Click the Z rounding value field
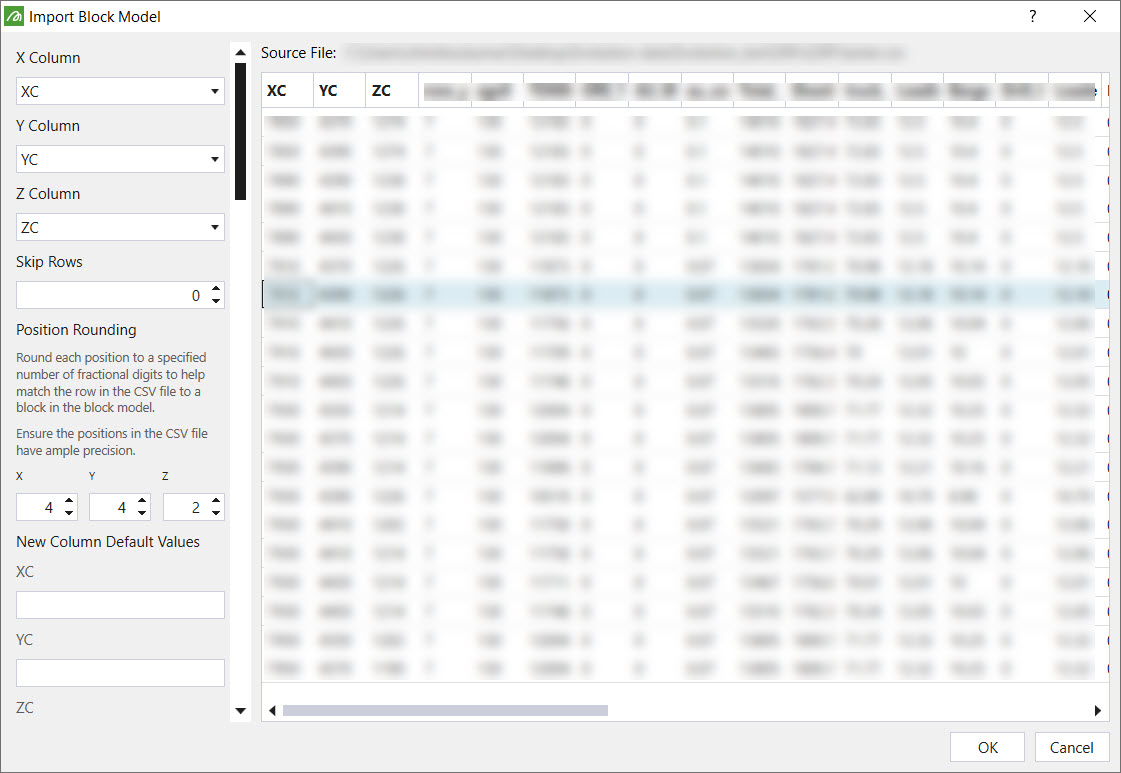Image resolution: width=1121 pixels, height=773 pixels. [186, 507]
